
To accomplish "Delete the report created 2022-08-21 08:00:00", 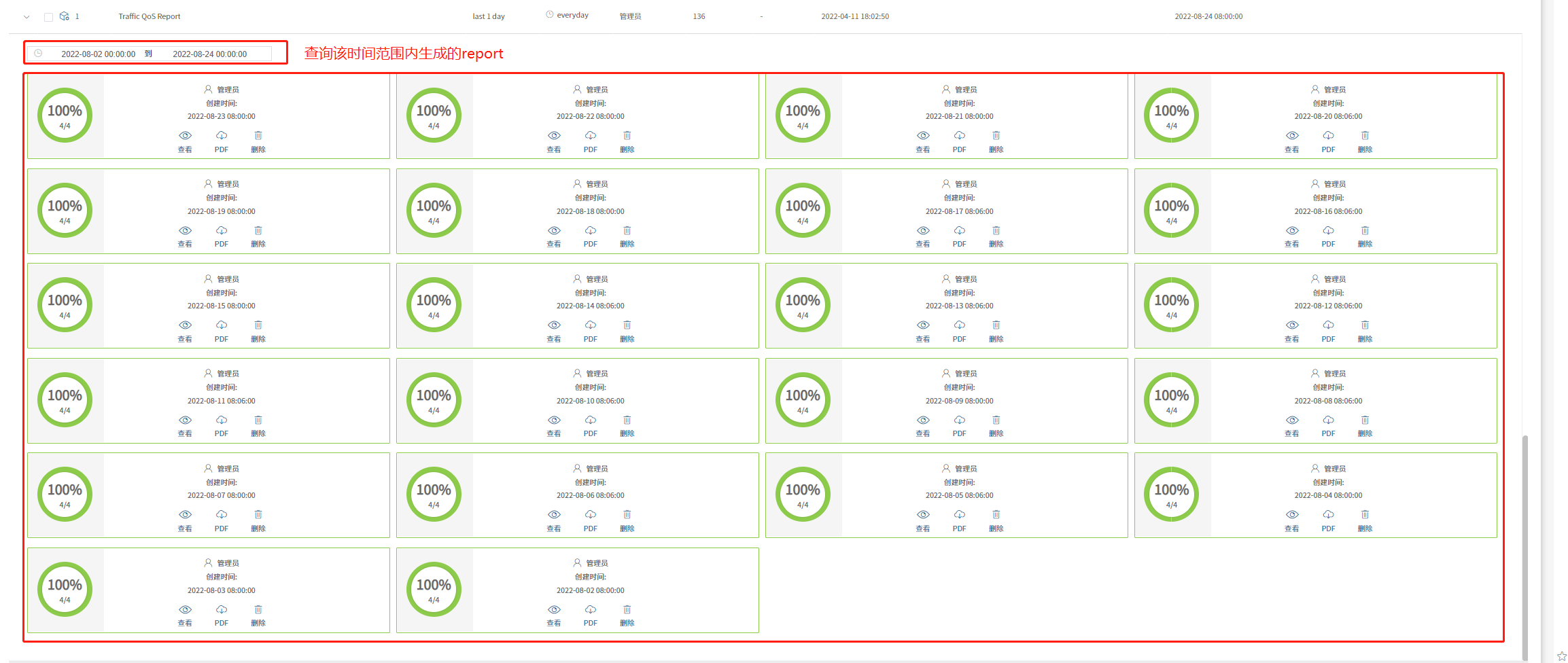I will coord(996,137).
